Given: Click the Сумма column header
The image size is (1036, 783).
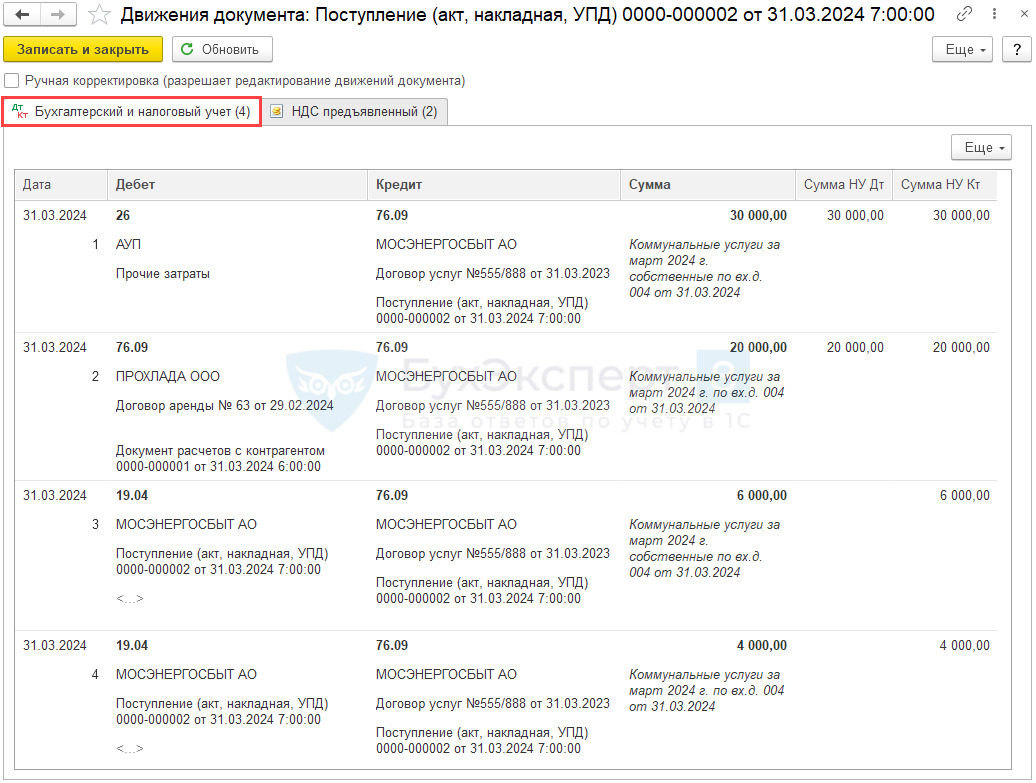Looking at the screenshot, I should tap(650, 185).
